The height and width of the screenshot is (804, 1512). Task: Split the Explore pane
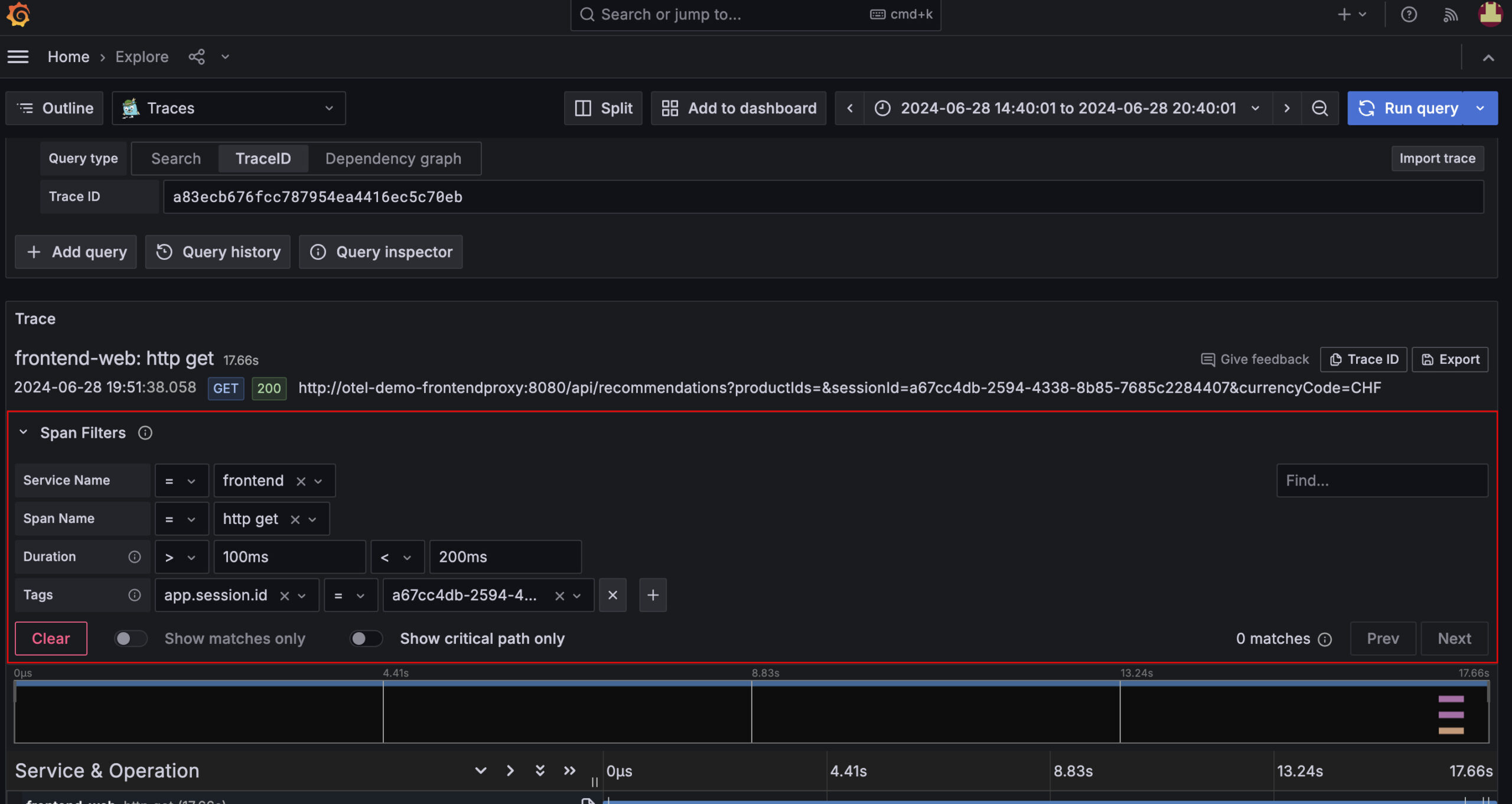[x=603, y=108]
